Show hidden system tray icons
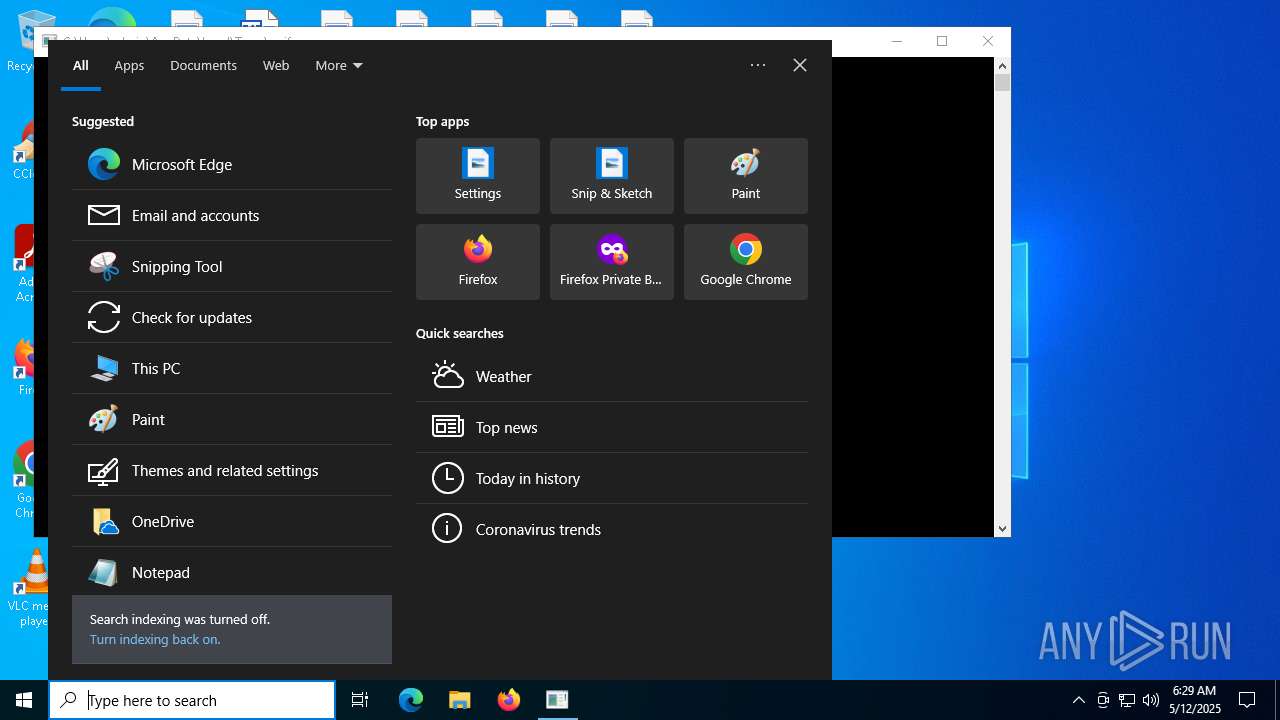Screen dimensions: 1280x720 [1078, 700]
